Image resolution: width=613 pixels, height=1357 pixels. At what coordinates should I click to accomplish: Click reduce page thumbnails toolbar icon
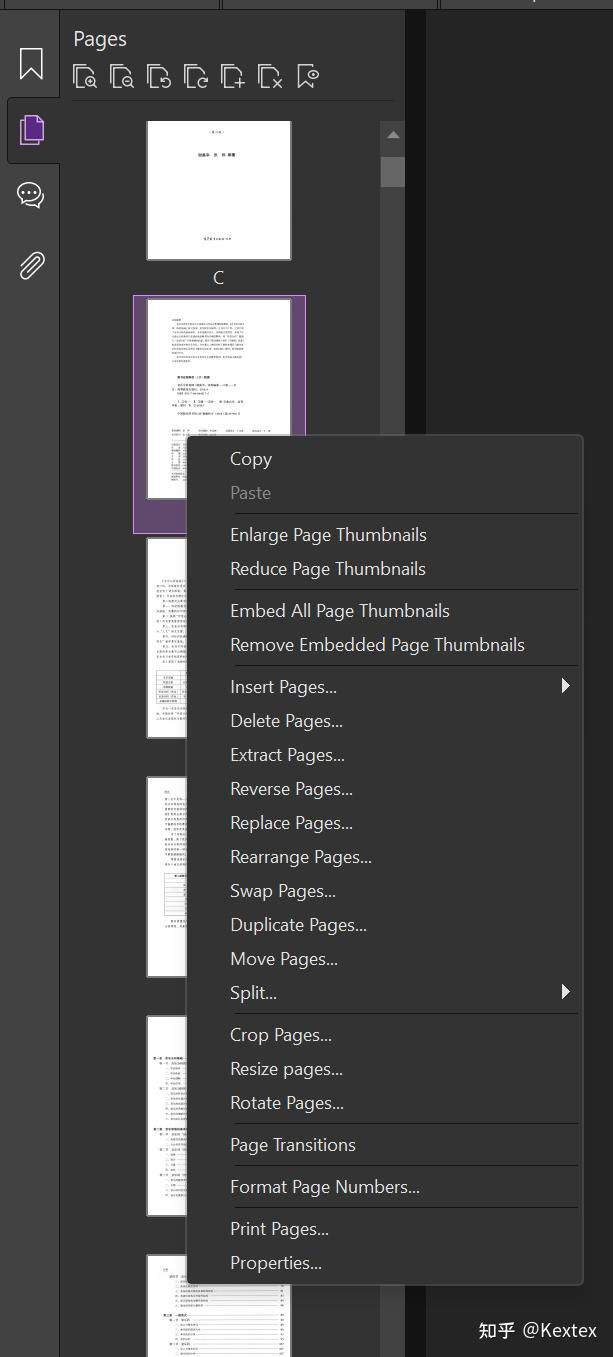point(122,77)
